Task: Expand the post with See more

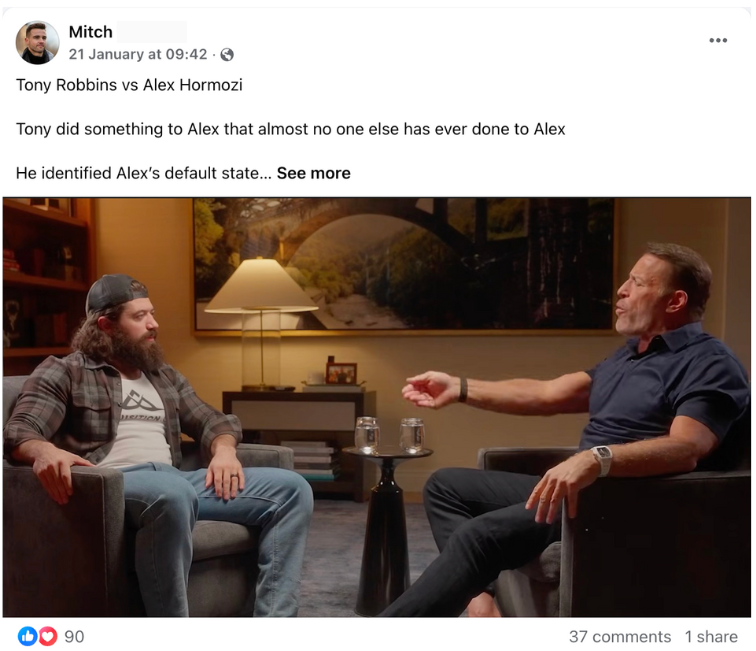Action: (313, 173)
